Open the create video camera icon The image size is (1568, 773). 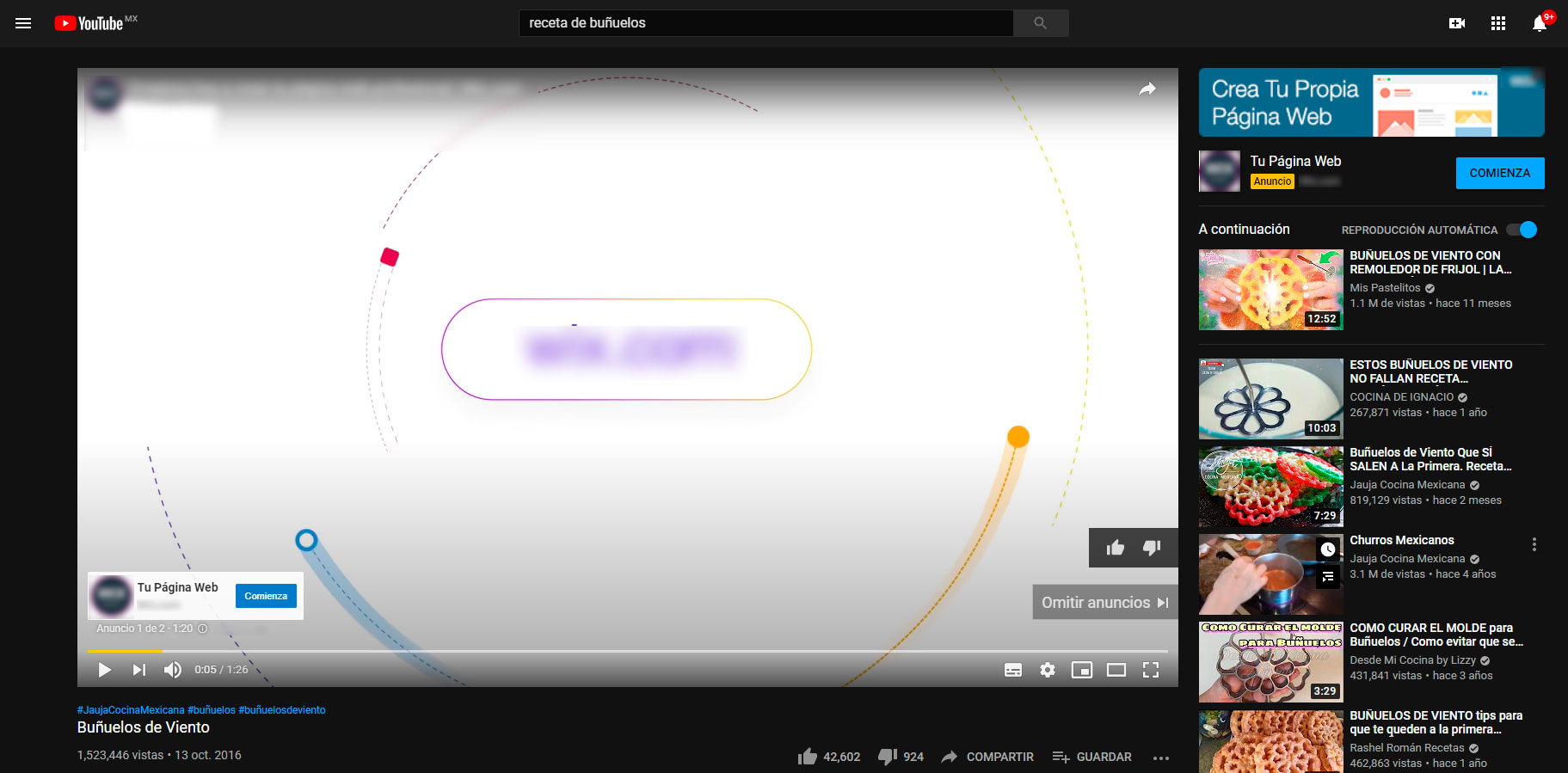click(x=1457, y=23)
